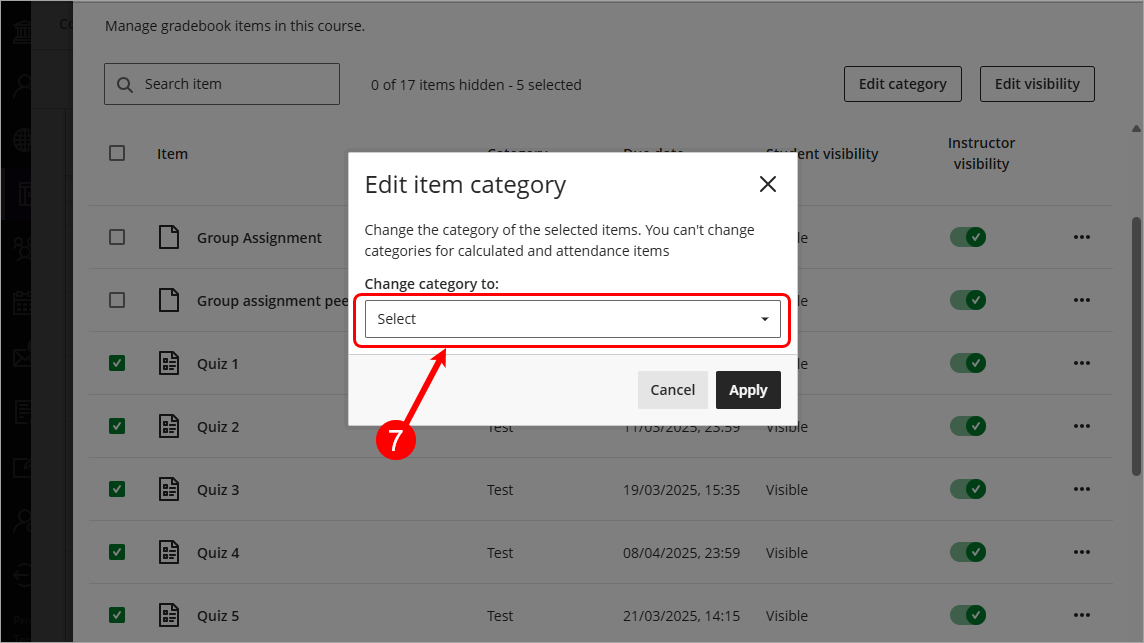Open more options menu for Quiz 5
Image resolution: width=1144 pixels, height=643 pixels.
1081,615
